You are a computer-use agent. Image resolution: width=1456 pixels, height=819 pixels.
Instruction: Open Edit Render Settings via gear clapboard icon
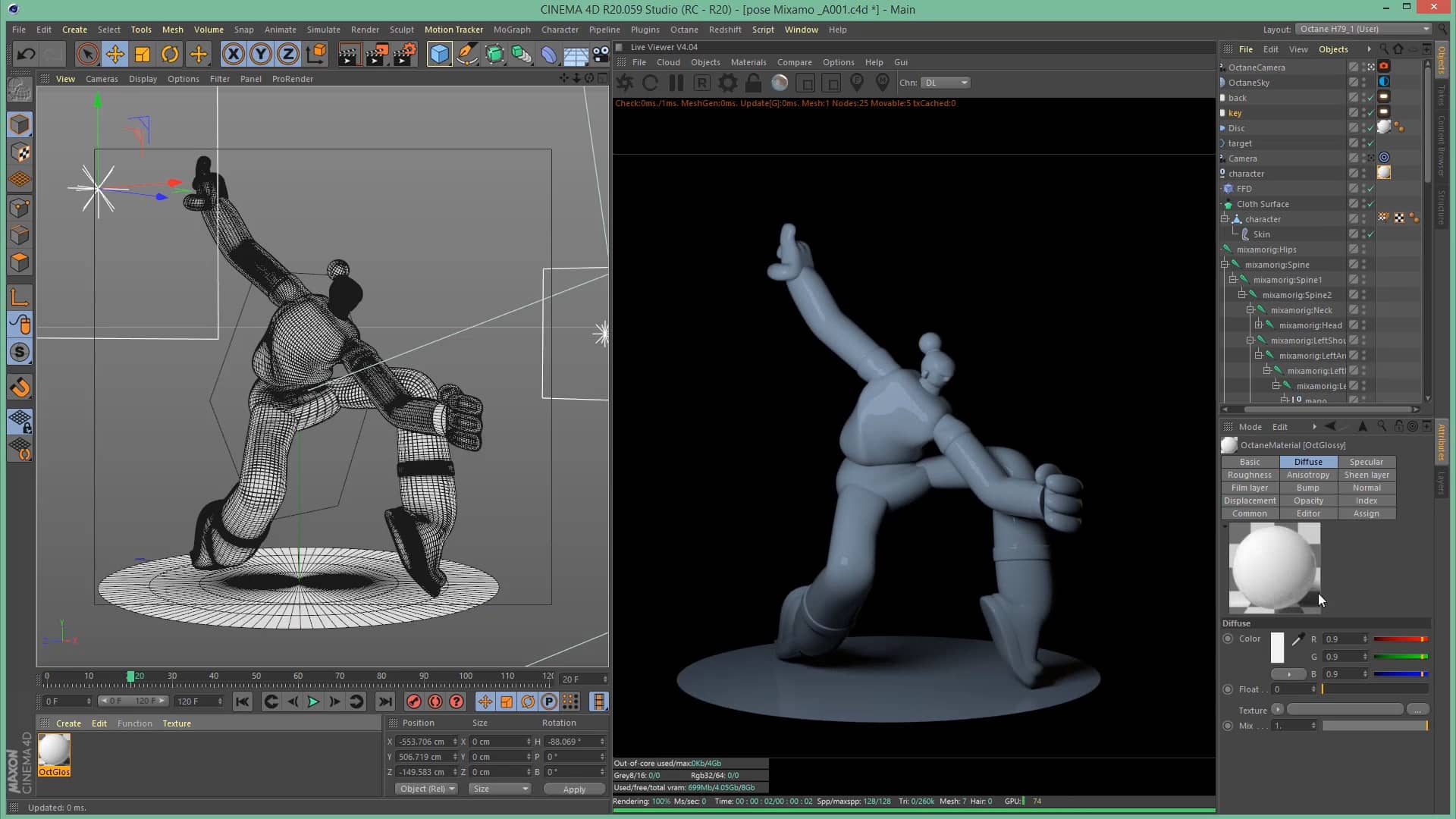coord(403,54)
